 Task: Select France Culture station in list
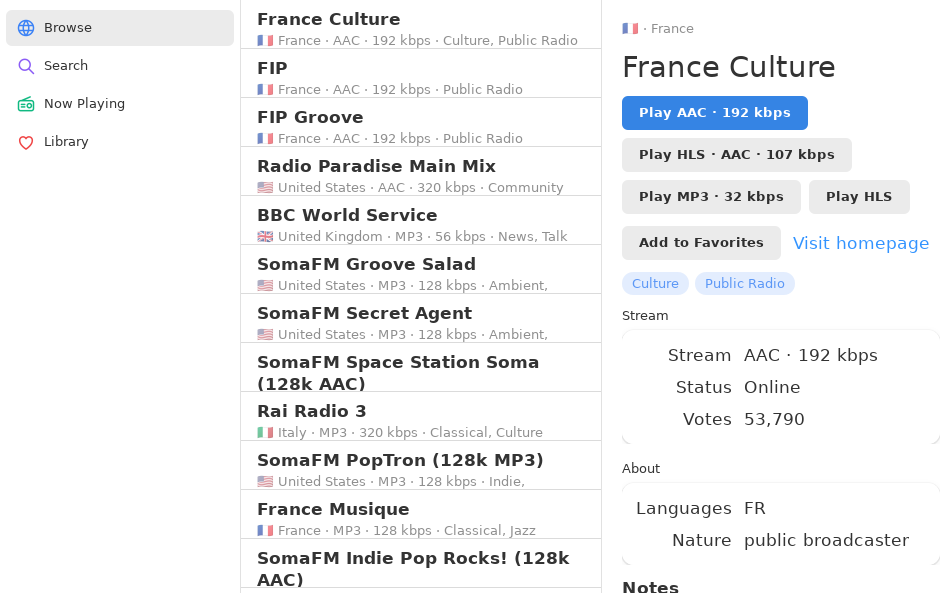click(x=421, y=25)
